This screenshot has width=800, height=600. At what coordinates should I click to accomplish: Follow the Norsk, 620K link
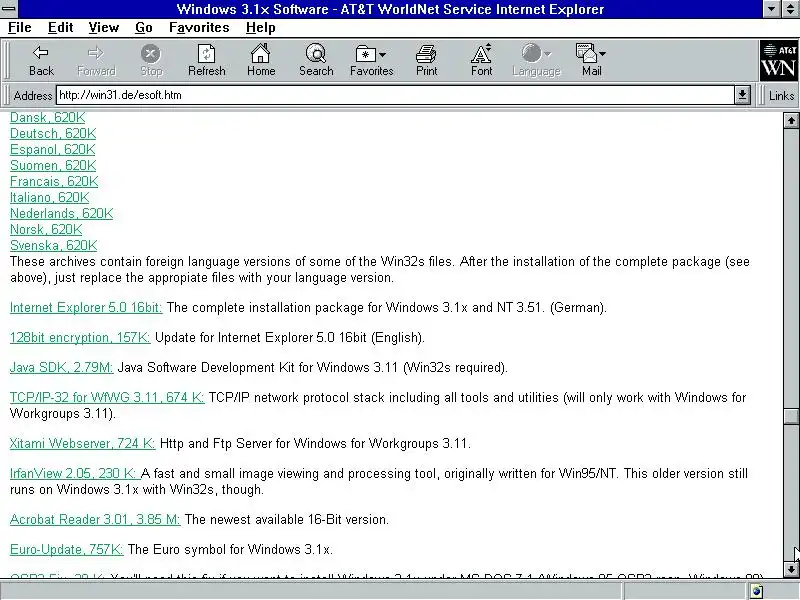[x=46, y=230]
